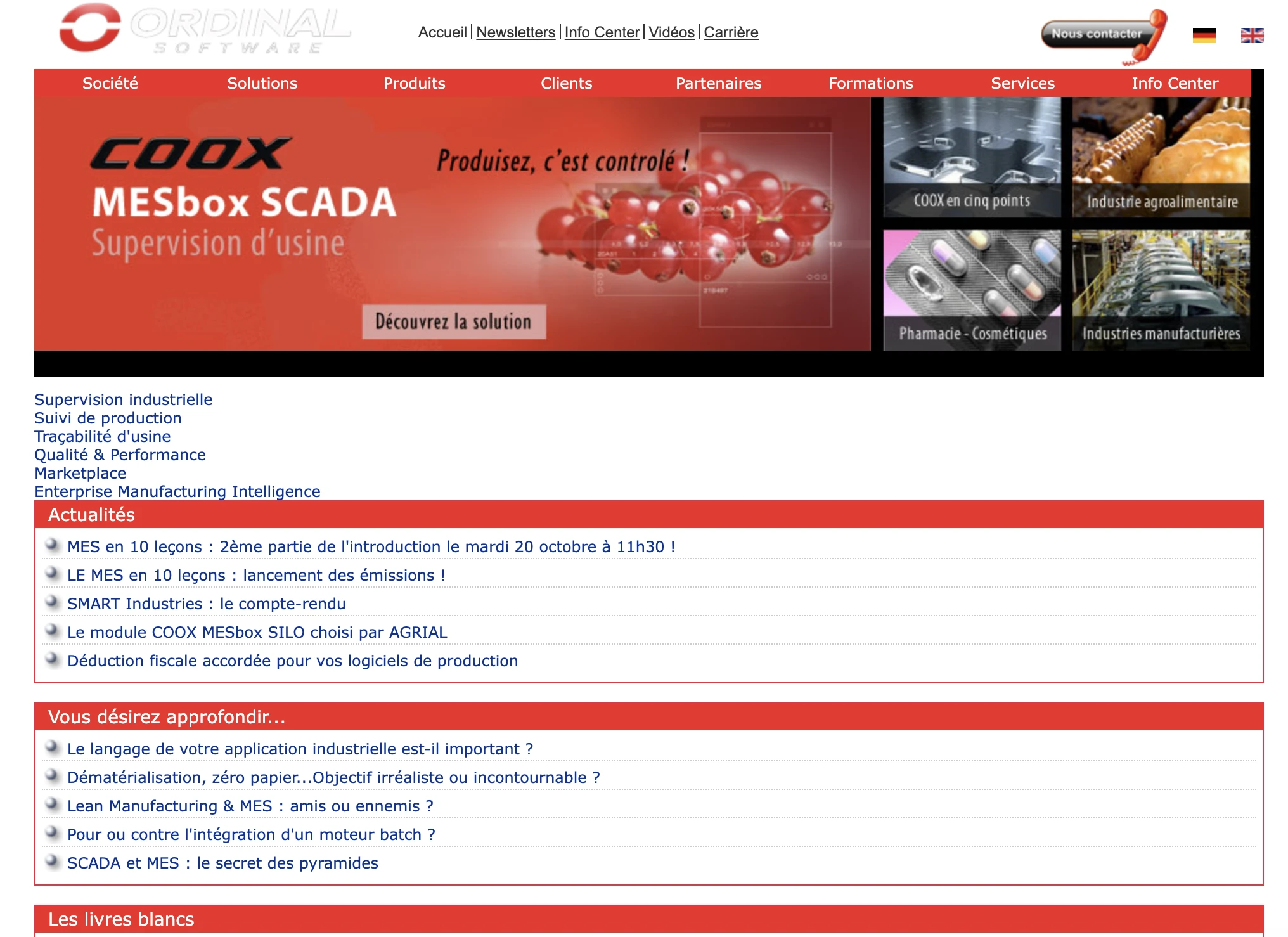Viewport: 1288px width, 937px height.
Task: Click the Ordinal Software logo
Action: (x=204, y=29)
